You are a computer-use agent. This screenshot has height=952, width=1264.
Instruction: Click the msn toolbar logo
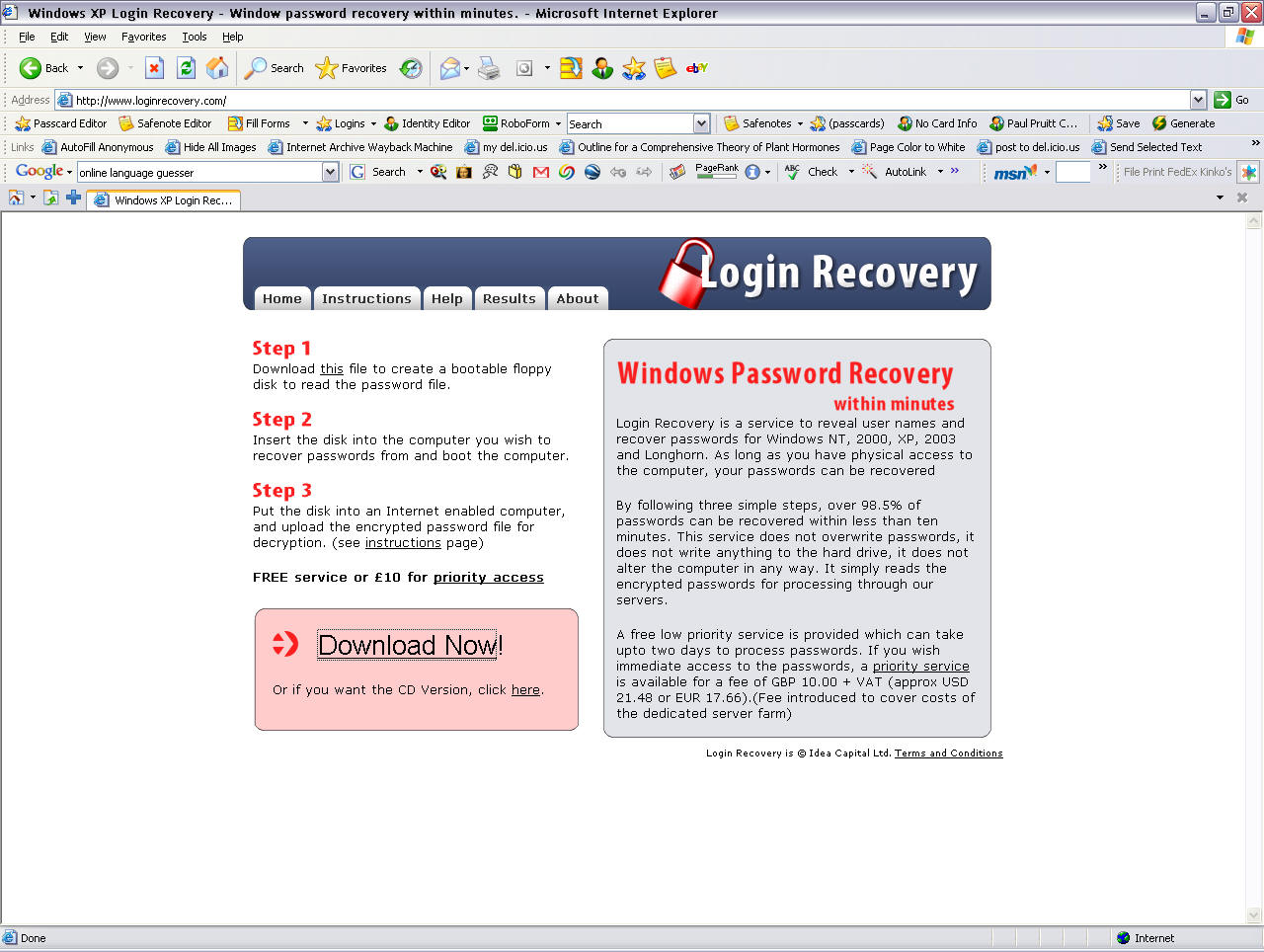[x=1014, y=172]
